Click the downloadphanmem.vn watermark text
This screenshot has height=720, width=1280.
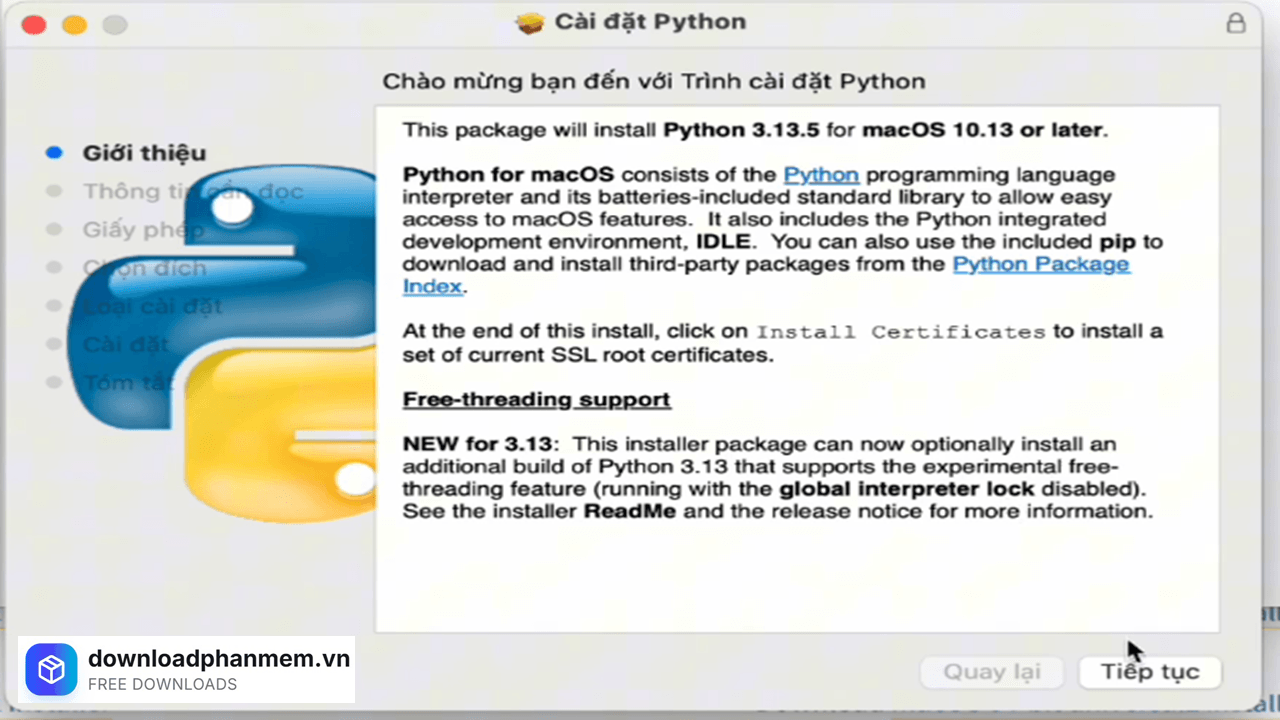tap(219, 659)
